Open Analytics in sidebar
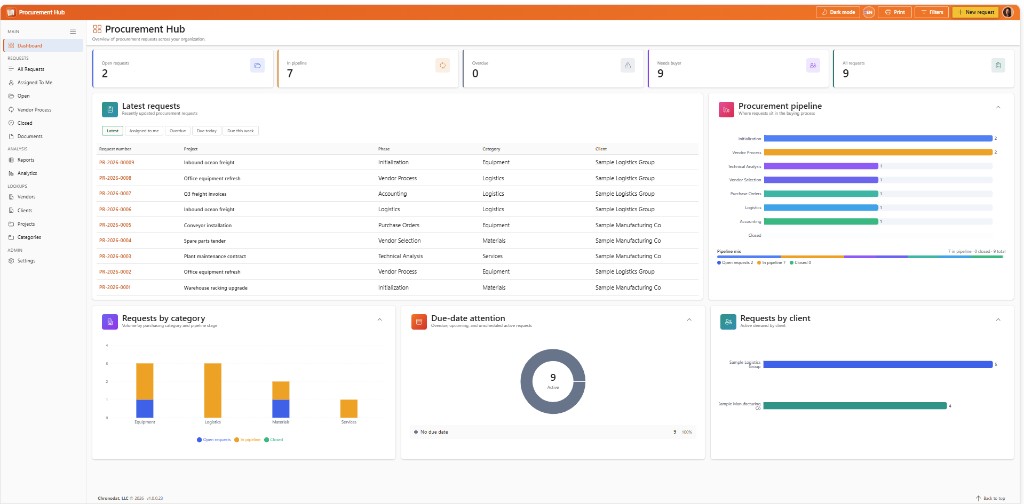Screen dimensions: 1024x504 [43, 173]
